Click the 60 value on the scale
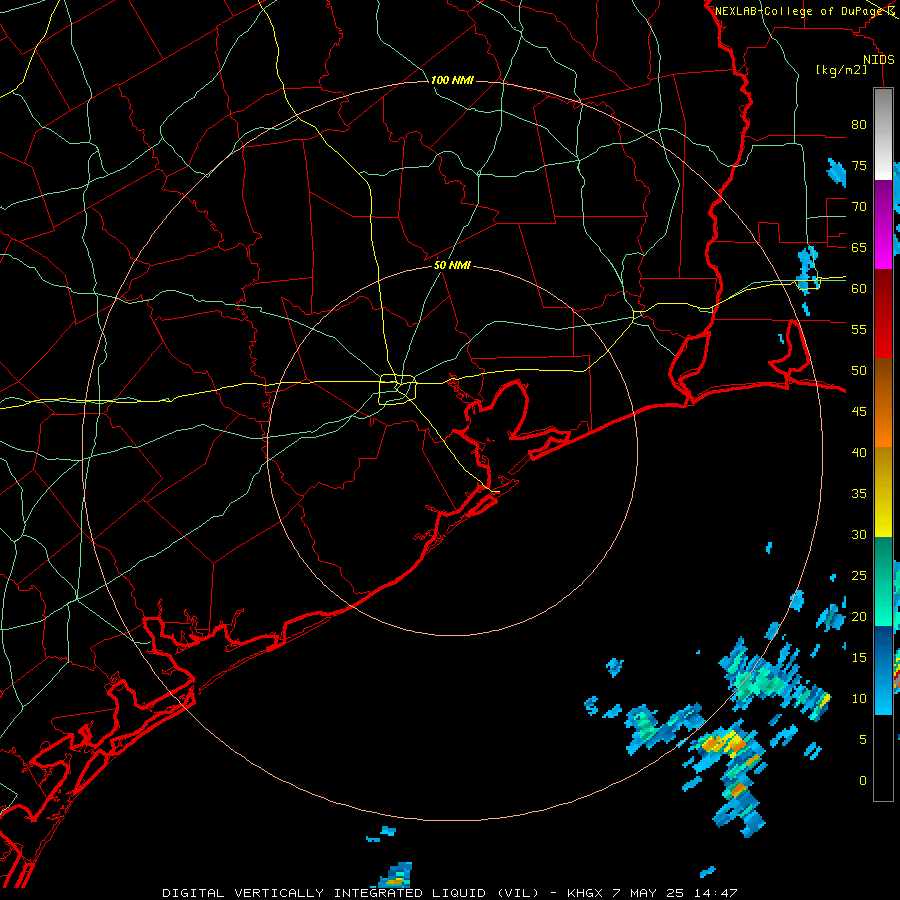The image size is (900, 900). pyautogui.click(x=859, y=289)
